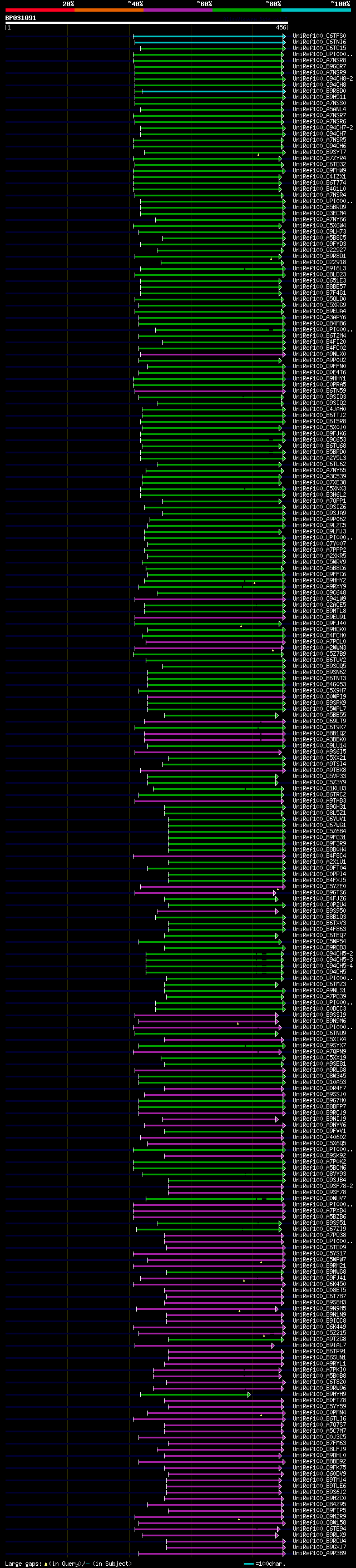Viewport: 356px width, 1568px height.
Task: Click hit label UniRef100_B6T774
Action: pos(319,182)
